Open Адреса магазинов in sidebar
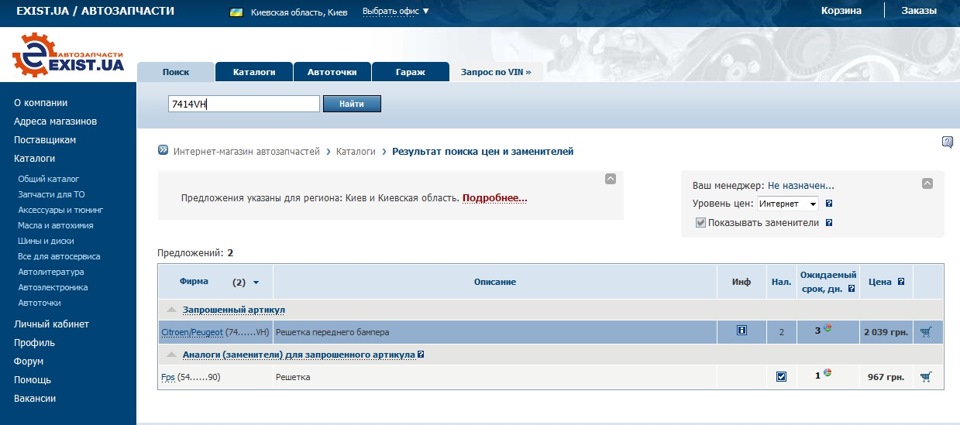The image size is (960, 425). click(55, 121)
